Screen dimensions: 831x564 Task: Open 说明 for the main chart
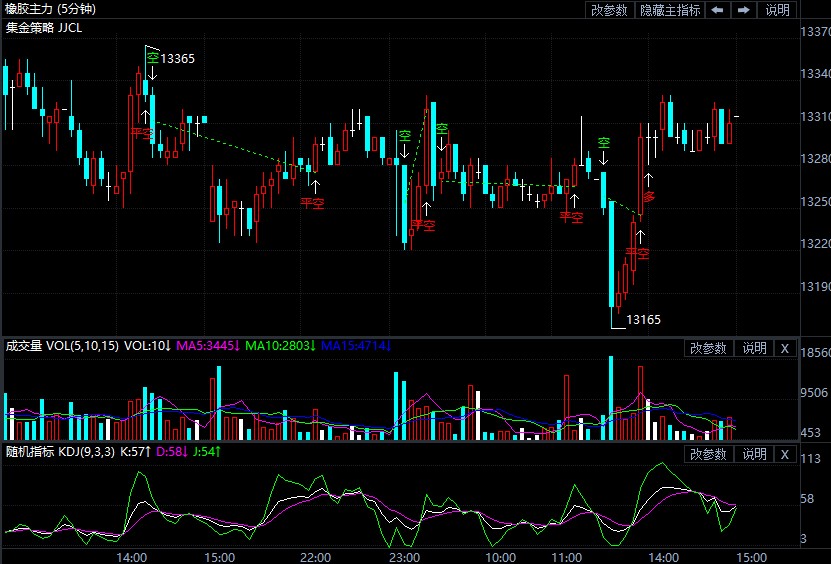777,10
